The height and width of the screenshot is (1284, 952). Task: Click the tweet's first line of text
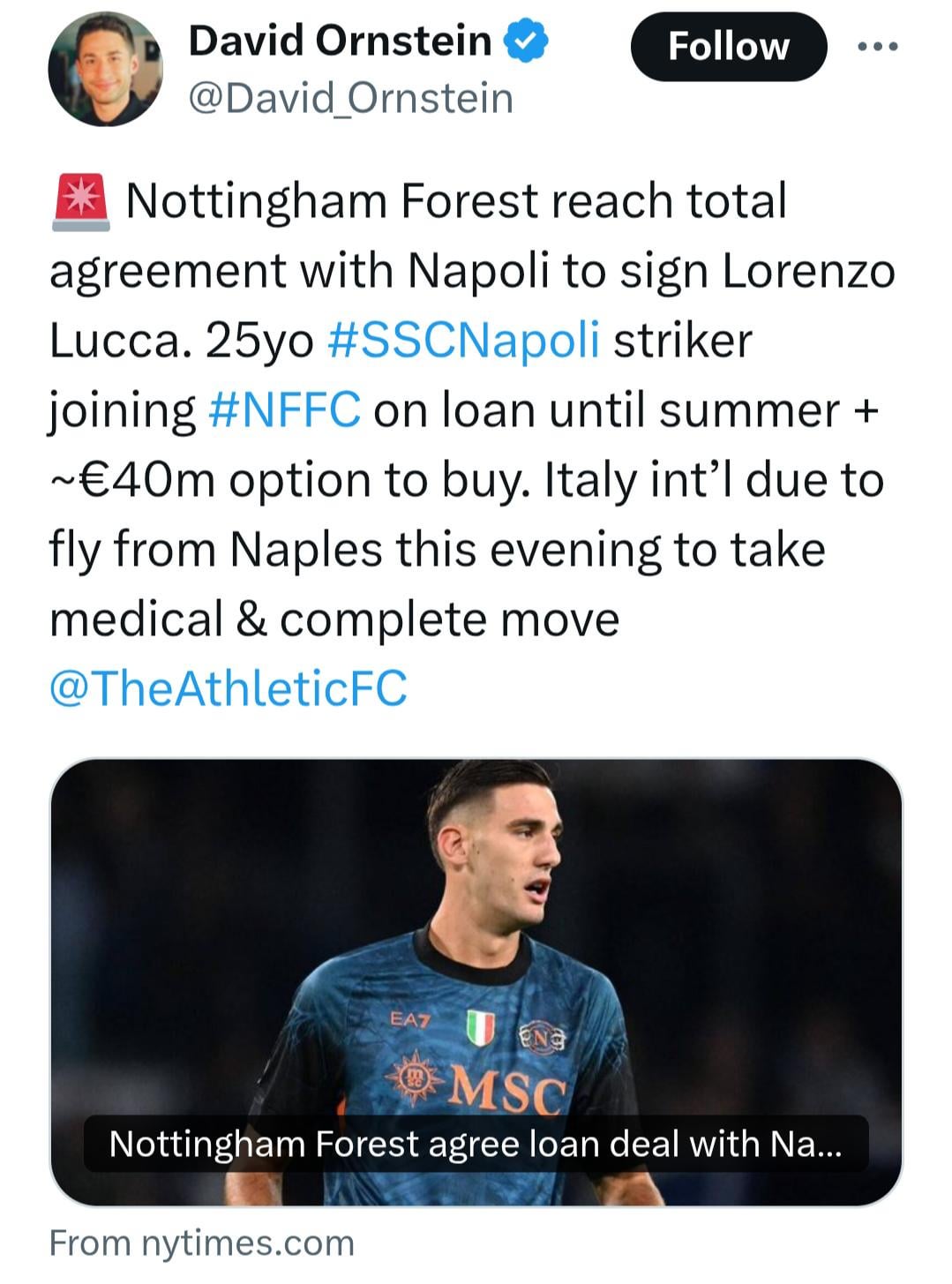[x=456, y=202]
